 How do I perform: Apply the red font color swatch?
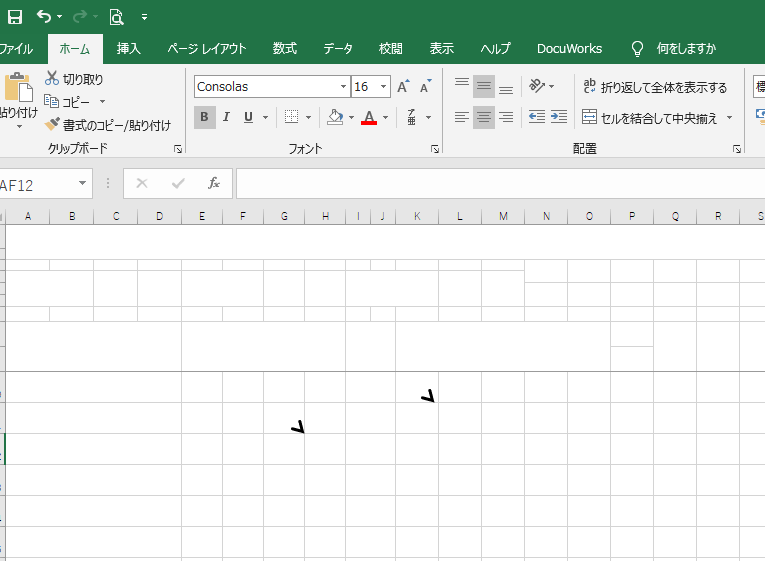click(369, 118)
